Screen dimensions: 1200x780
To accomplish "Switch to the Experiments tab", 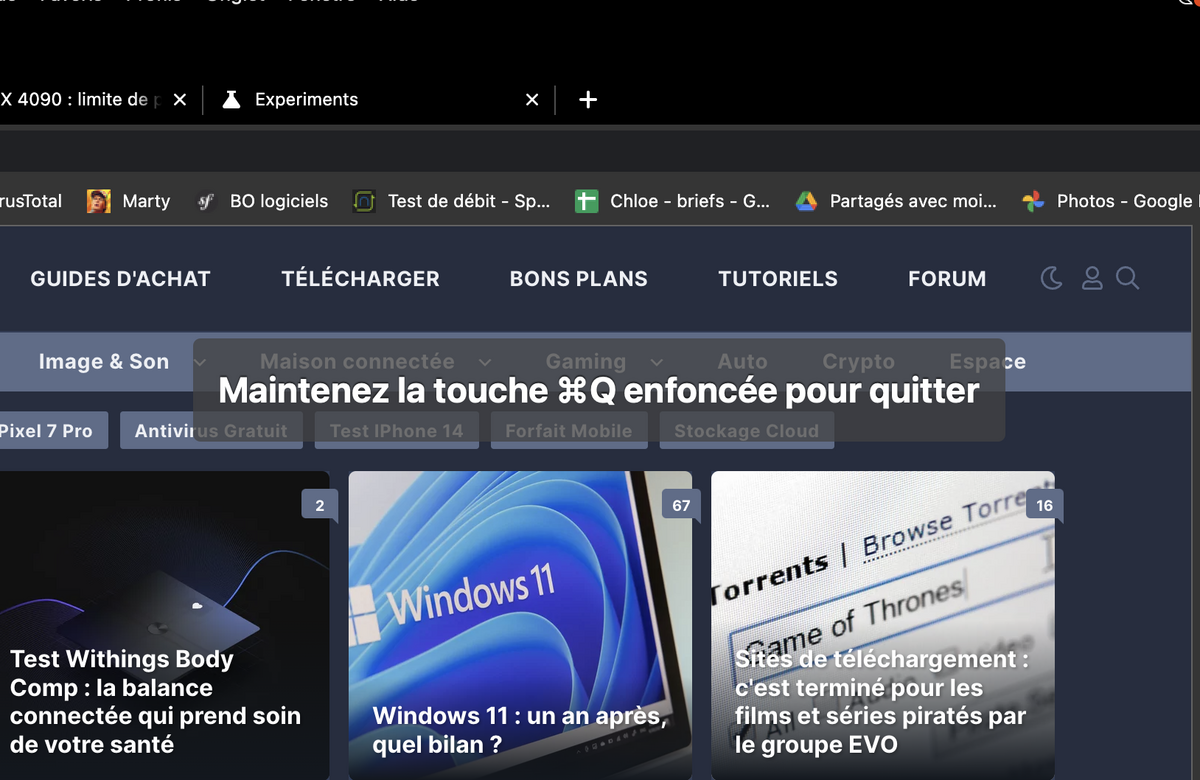I will [x=380, y=99].
